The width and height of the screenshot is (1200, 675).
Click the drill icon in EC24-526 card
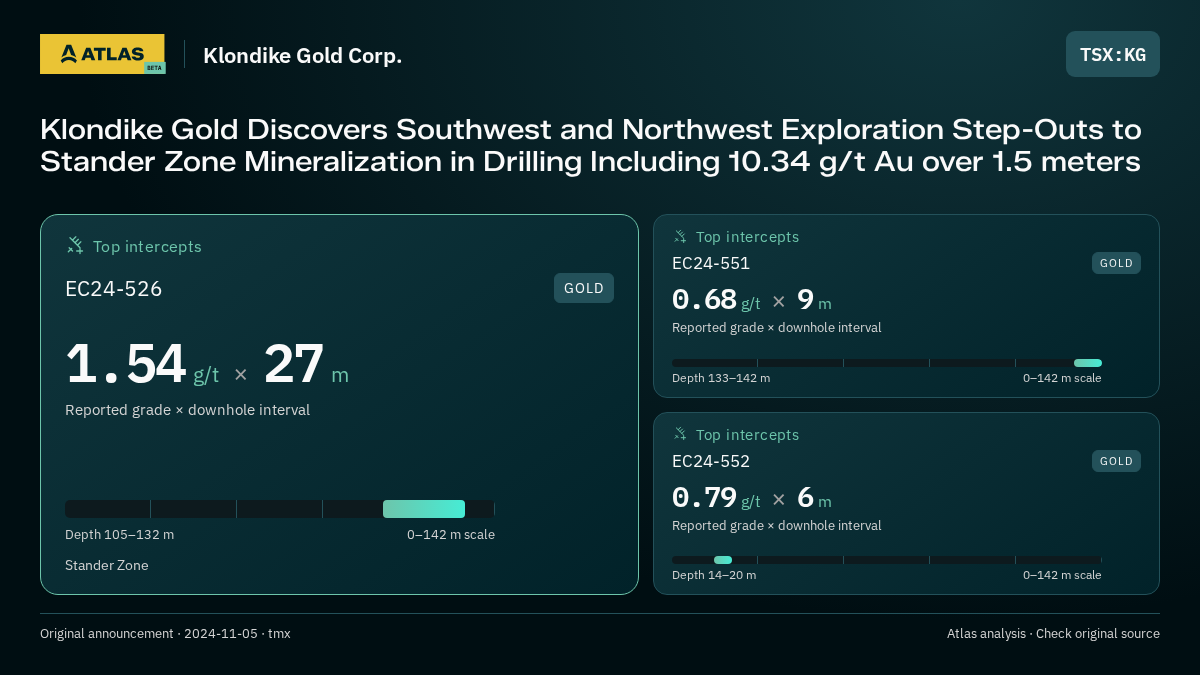(x=75, y=245)
